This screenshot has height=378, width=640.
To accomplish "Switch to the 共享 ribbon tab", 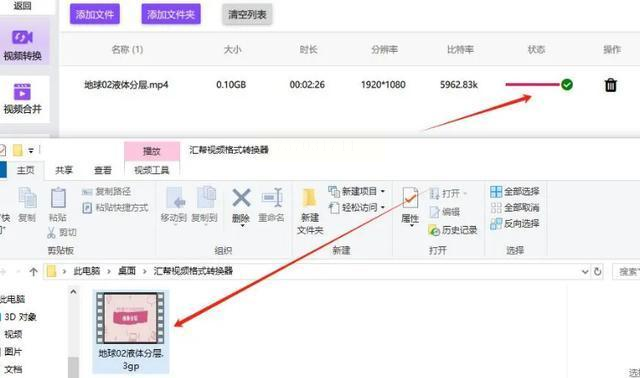I will point(64,170).
